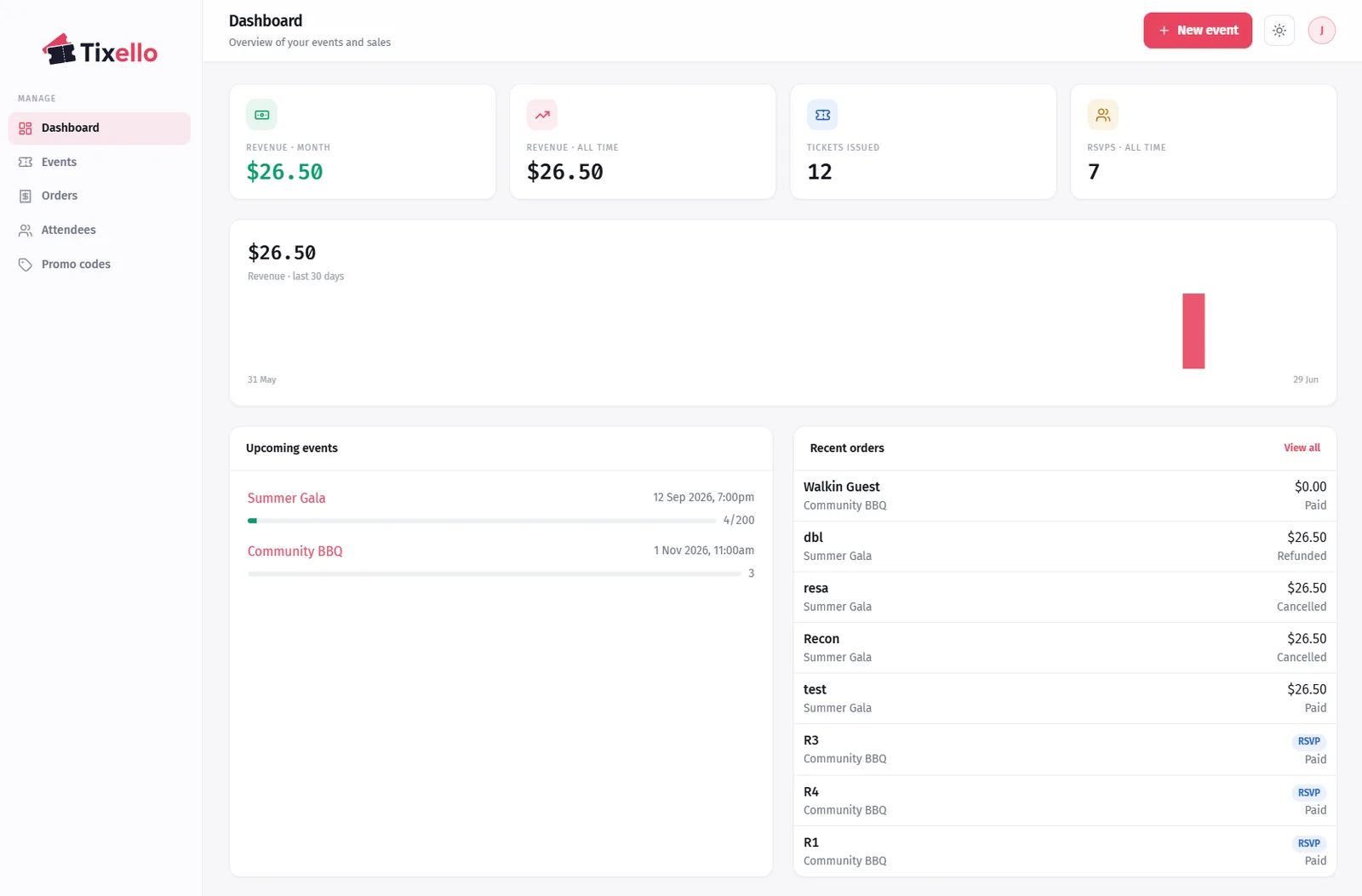The image size is (1362, 896).
Task: Go to the Orders page
Action: point(100,196)
